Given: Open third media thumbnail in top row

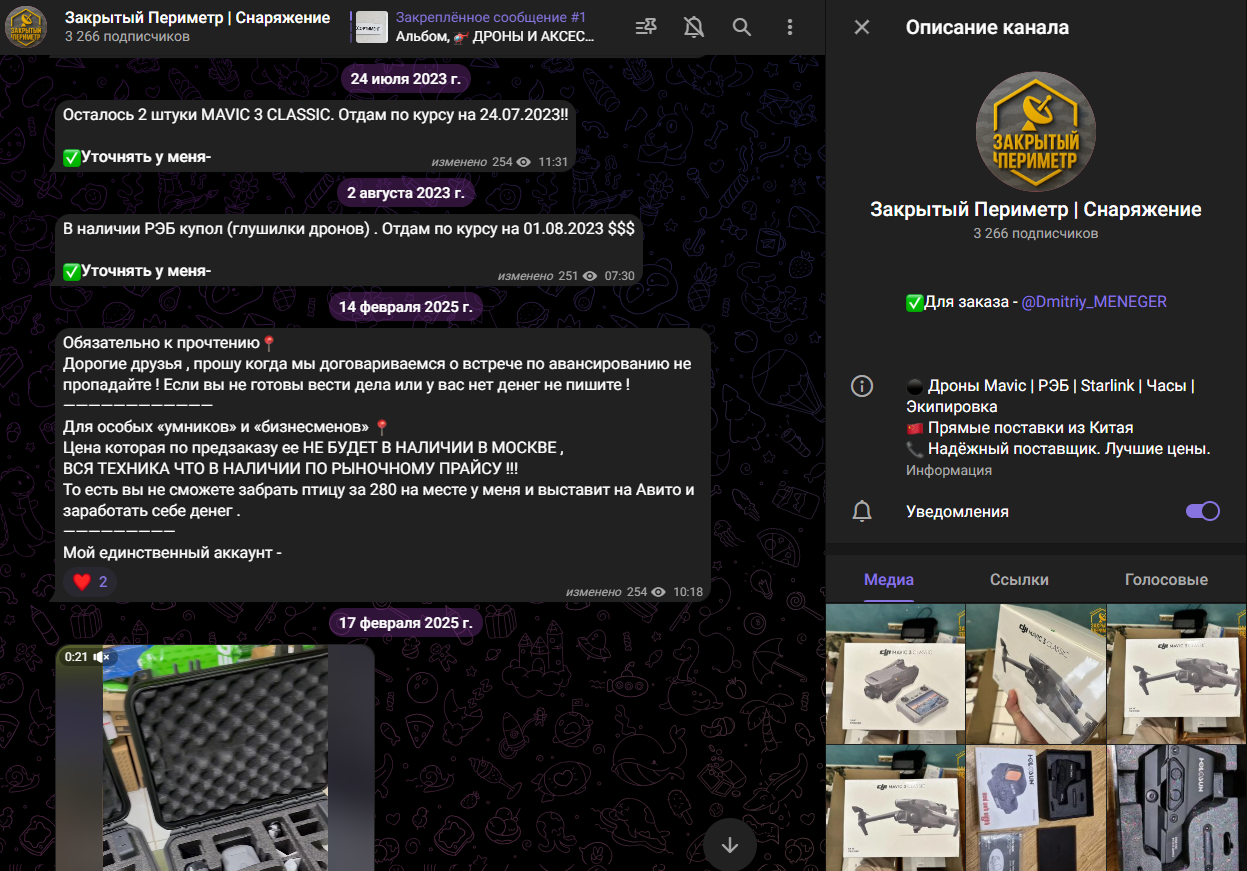Looking at the screenshot, I should 1177,673.
